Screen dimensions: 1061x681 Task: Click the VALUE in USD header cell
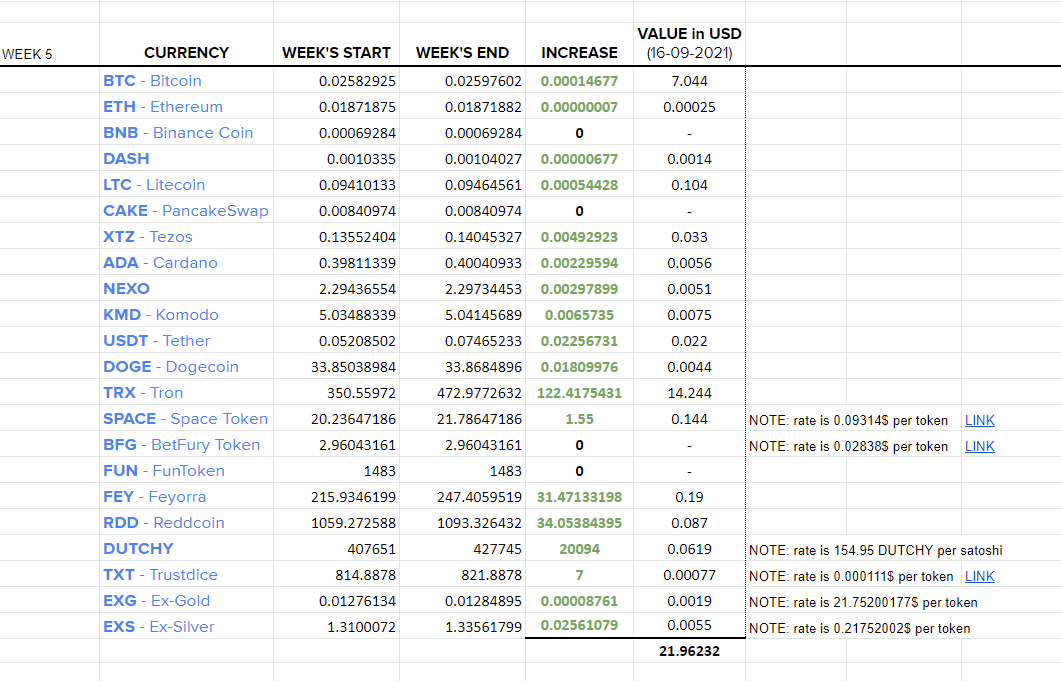click(690, 44)
